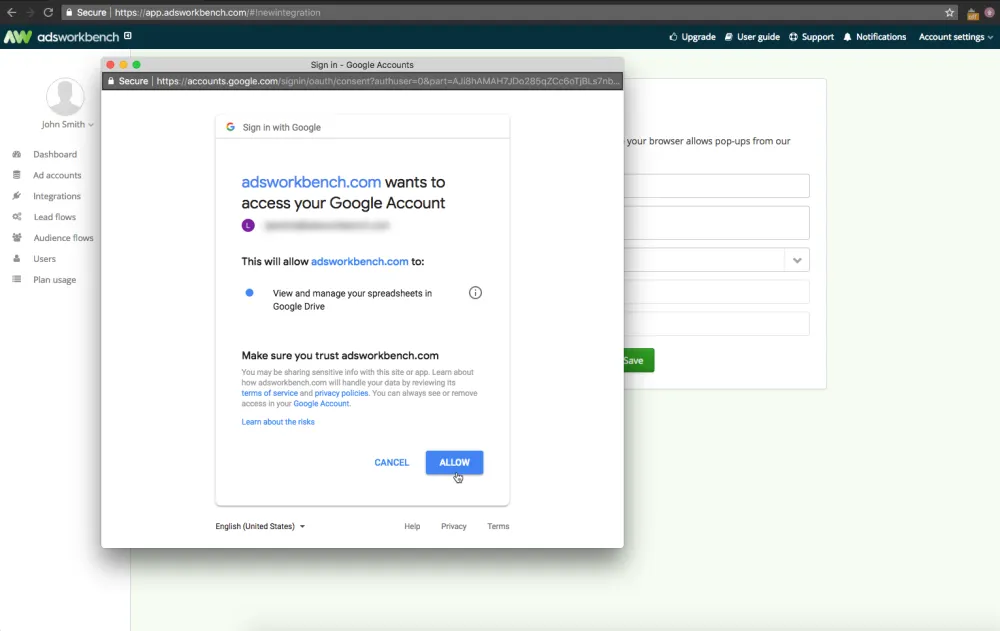
Task: Click the Plan usage bars icon
Action: coord(17,279)
